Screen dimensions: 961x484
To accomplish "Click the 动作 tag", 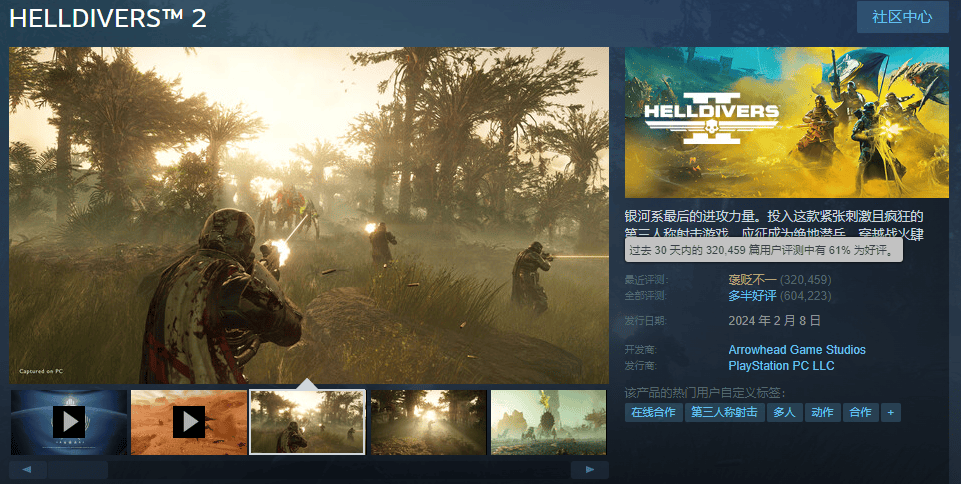I will (822, 412).
